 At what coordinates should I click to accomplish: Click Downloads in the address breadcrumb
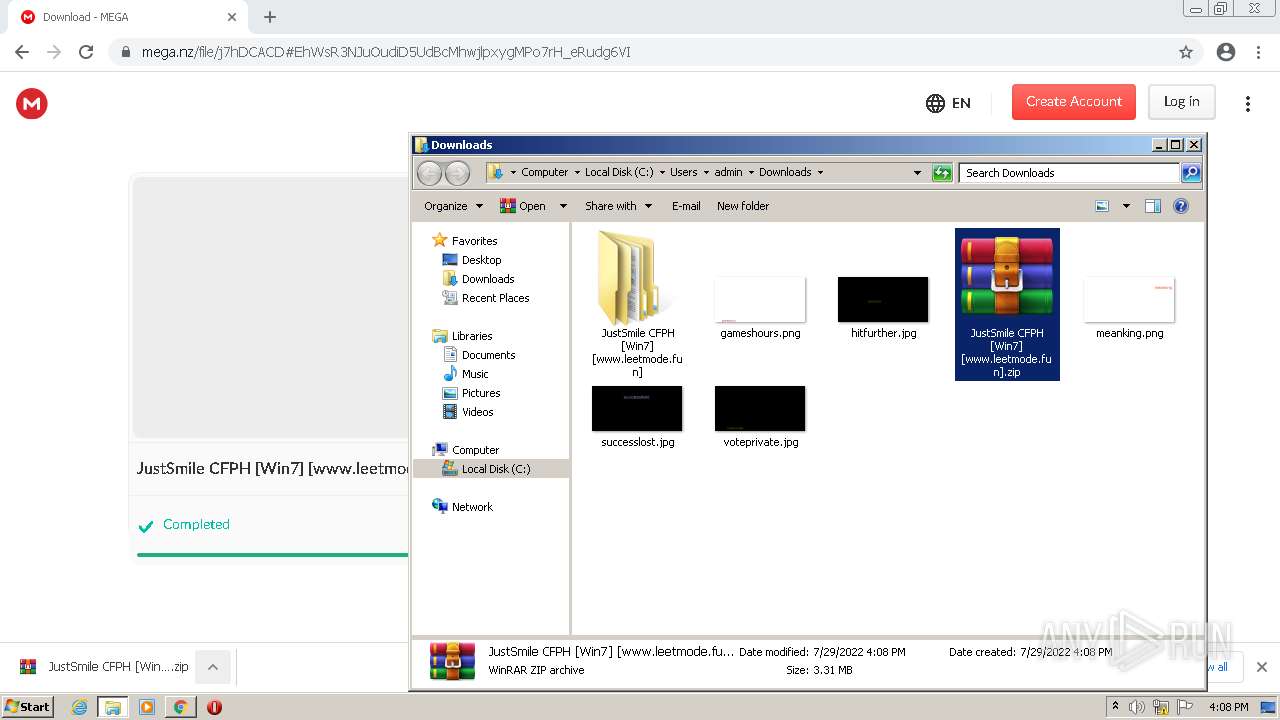point(785,172)
